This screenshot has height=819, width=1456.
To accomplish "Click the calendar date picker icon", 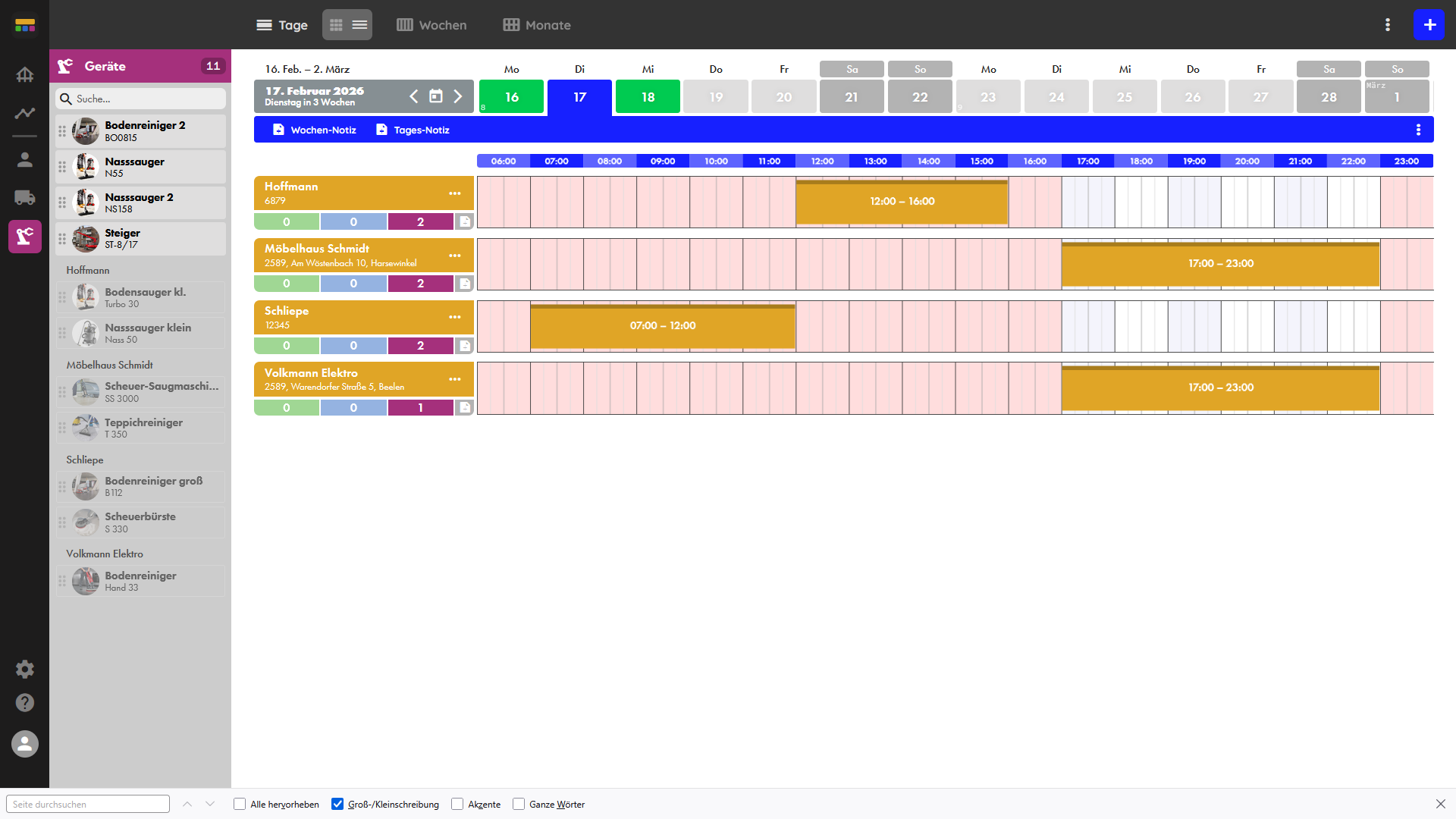I will point(435,96).
